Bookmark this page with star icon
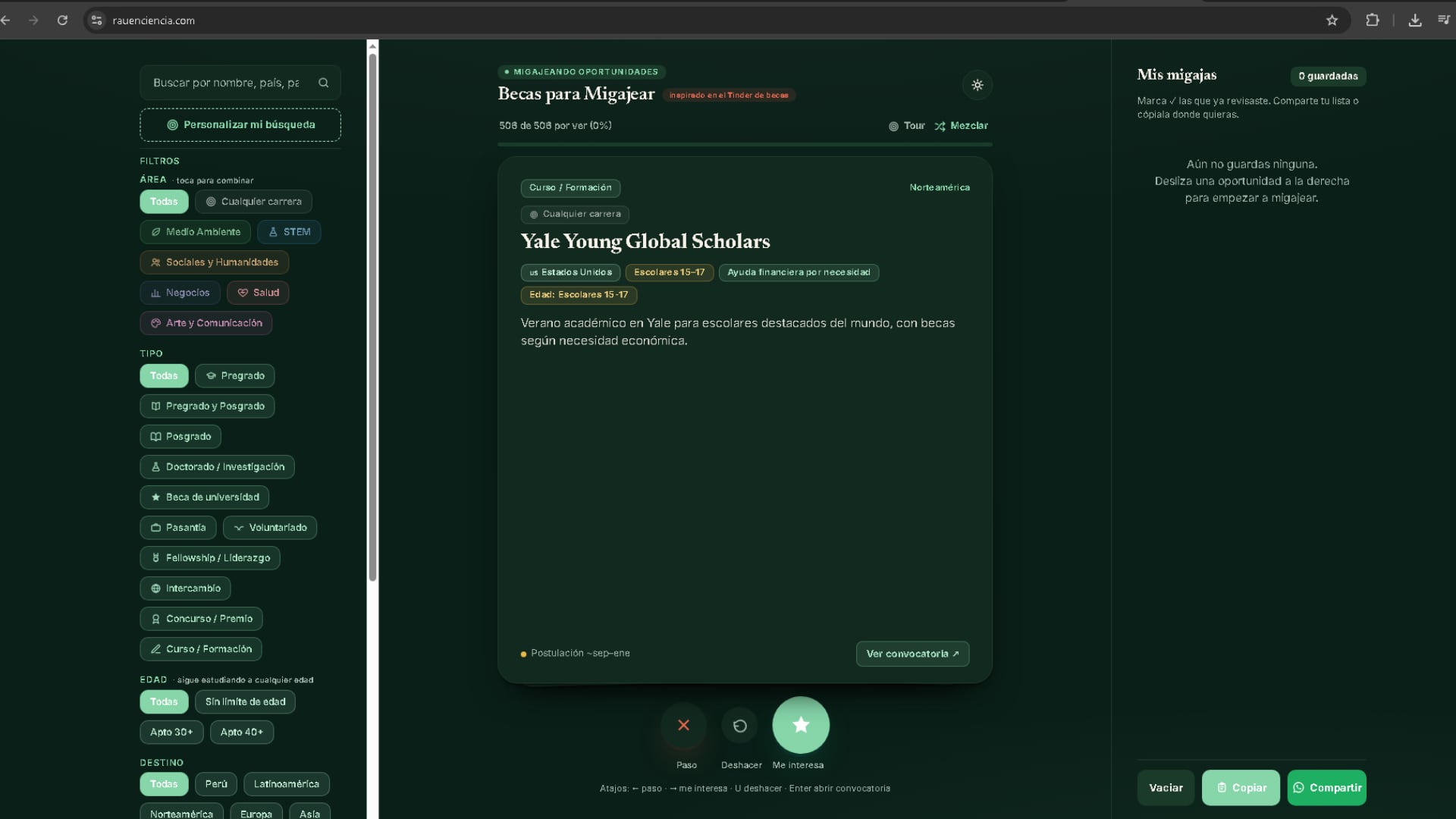 click(1332, 20)
